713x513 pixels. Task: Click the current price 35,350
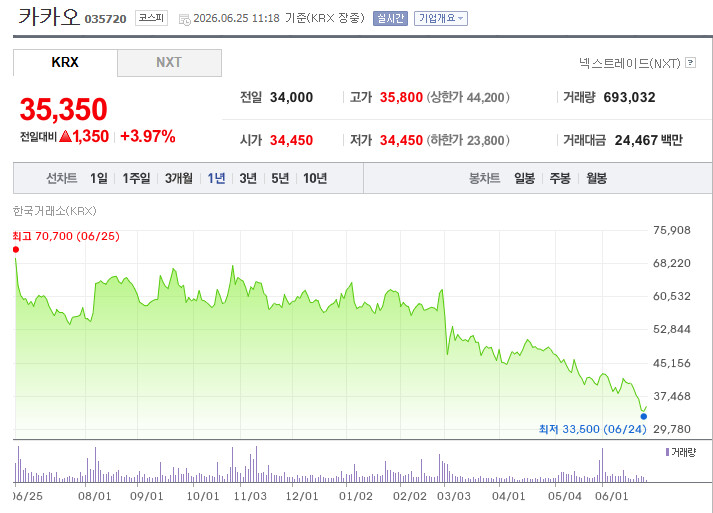point(64,110)
